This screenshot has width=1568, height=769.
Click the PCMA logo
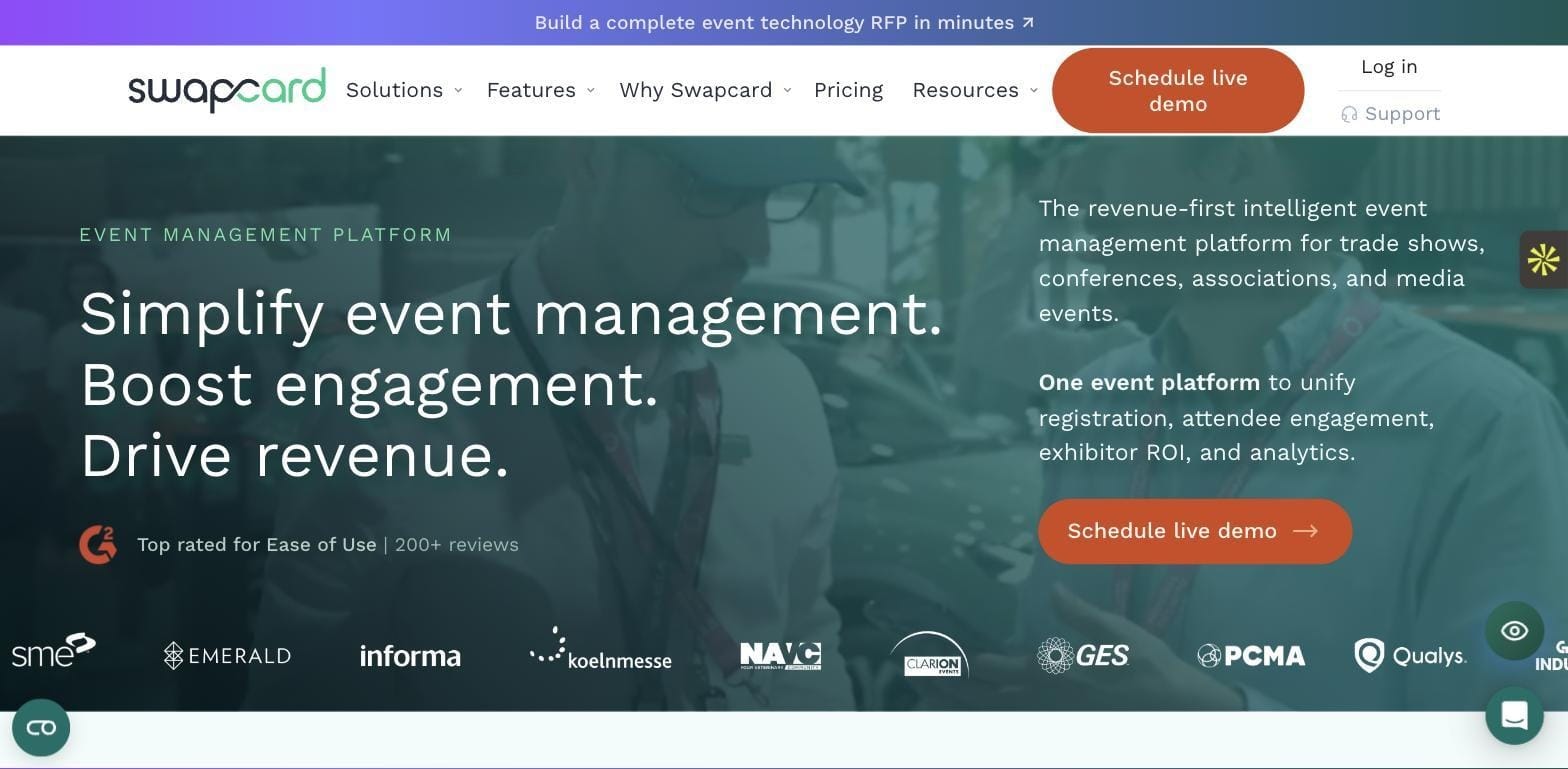(1251, 656)
